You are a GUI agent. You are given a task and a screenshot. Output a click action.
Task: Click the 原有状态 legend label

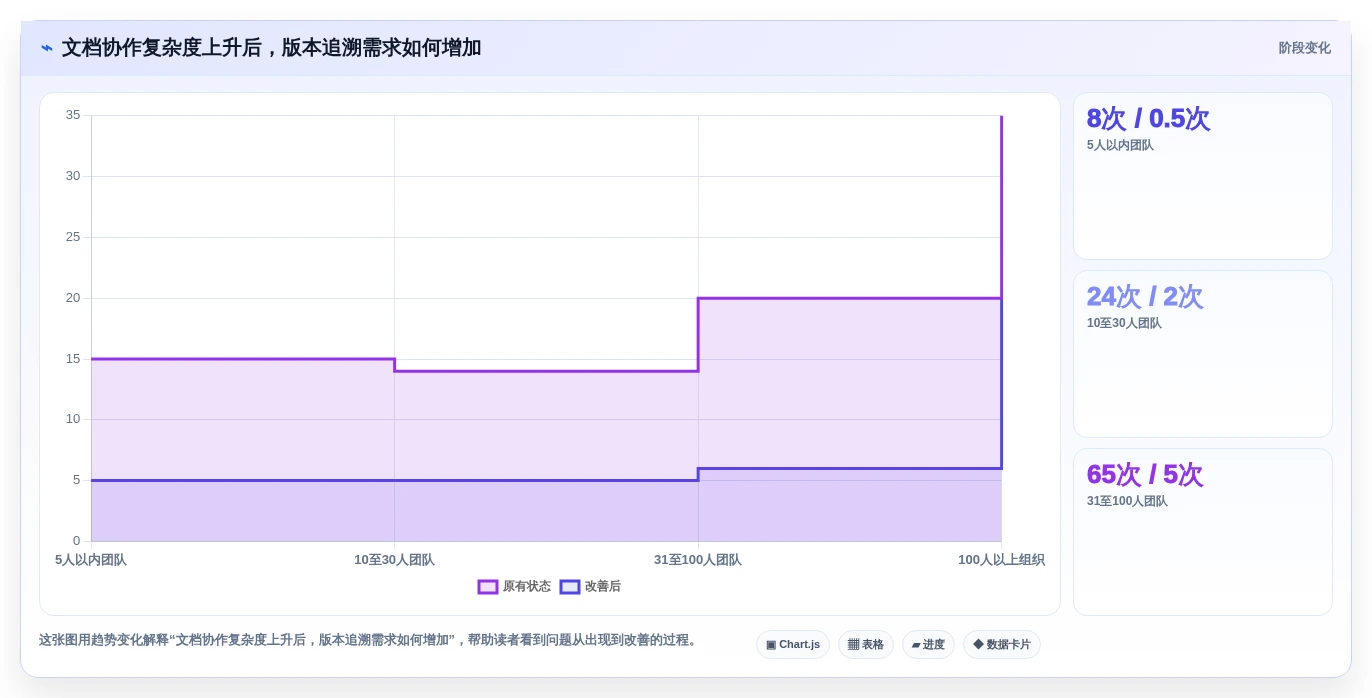click(x=527, y=587)
